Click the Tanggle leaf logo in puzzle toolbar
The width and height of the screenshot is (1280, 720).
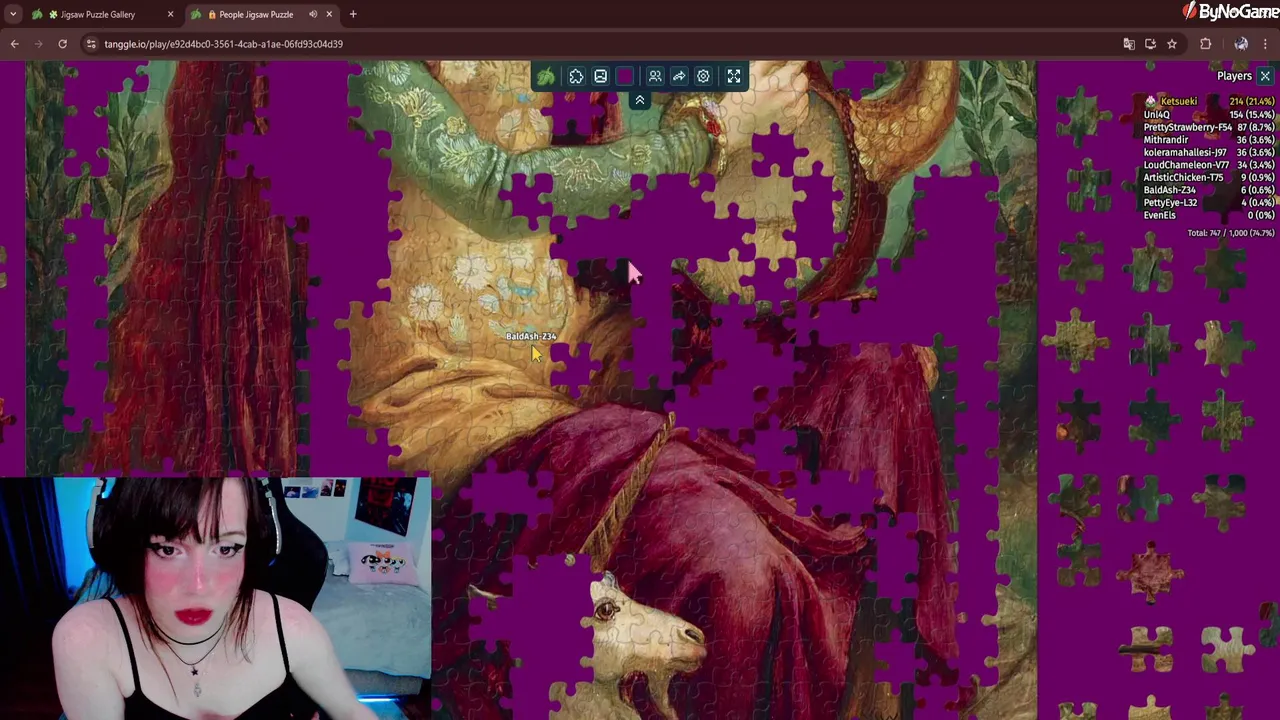pos(546,76)
